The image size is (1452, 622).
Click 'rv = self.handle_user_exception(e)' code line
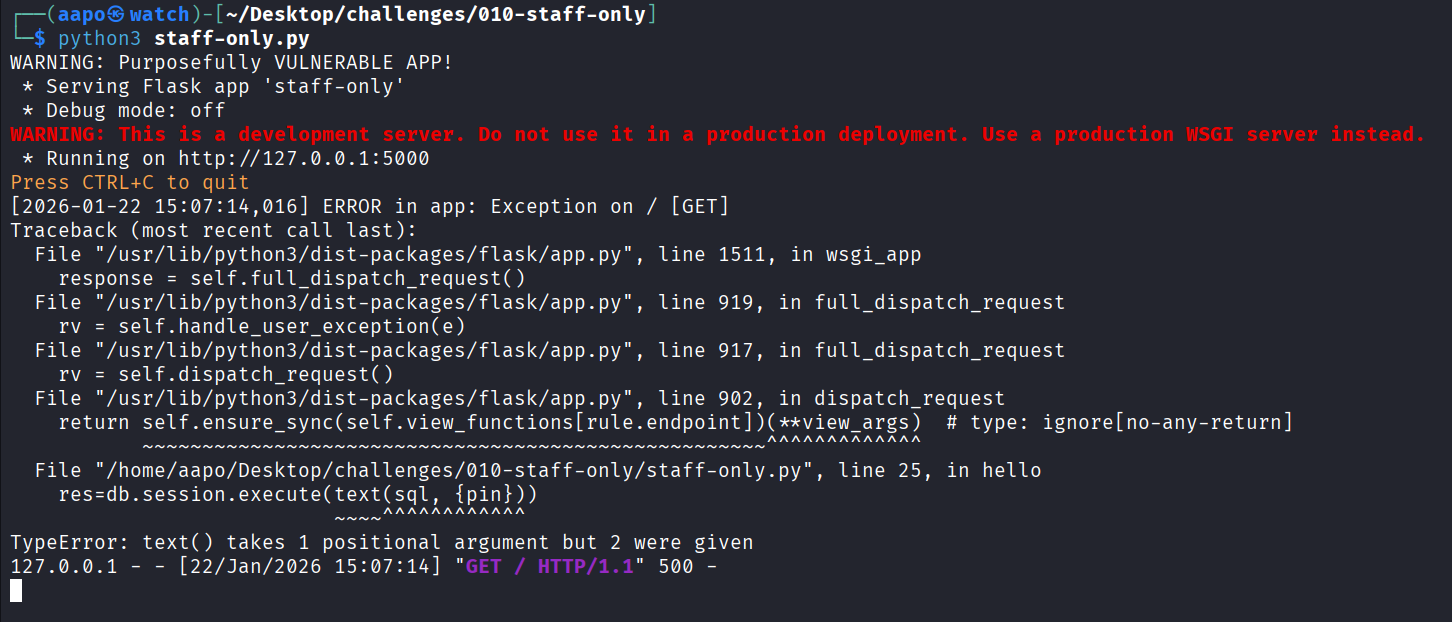262,326
